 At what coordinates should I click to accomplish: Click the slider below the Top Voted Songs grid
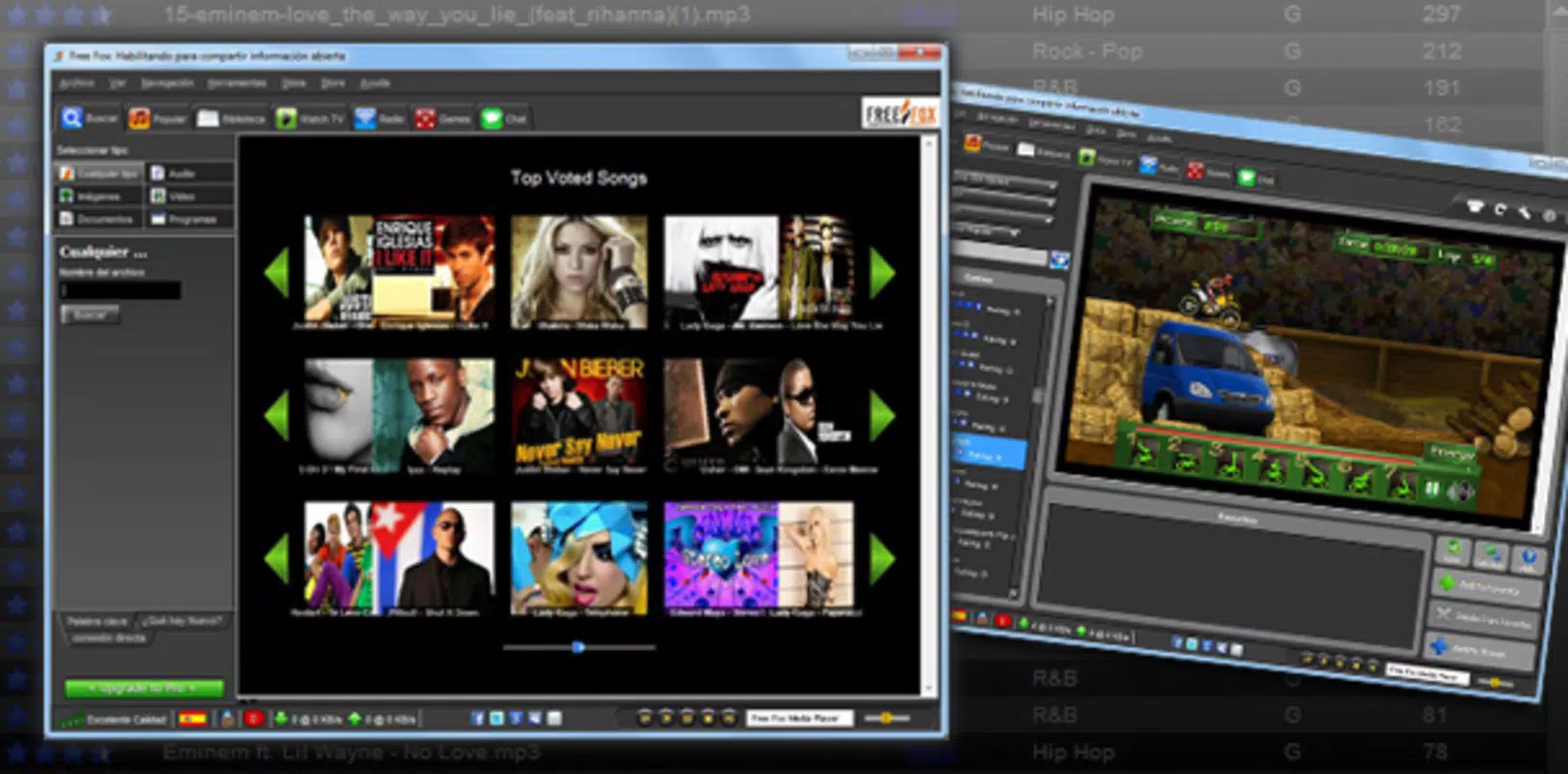578,646
